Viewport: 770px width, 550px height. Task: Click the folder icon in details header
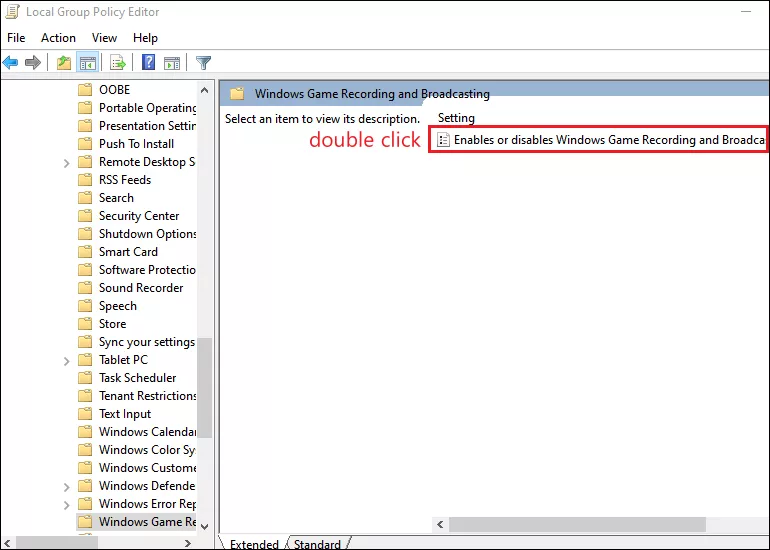pyautogui.click(x=237, y=94)
